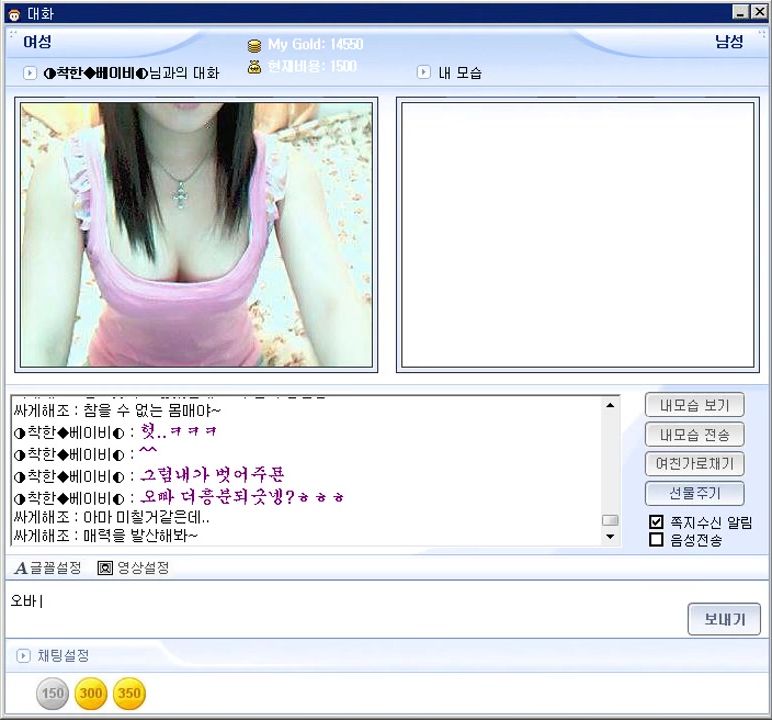Image resolution: width=772 pixels, height=720 pixels.
Task: Expand the 내 모습 panel arrow
Action: coord(424,72)
